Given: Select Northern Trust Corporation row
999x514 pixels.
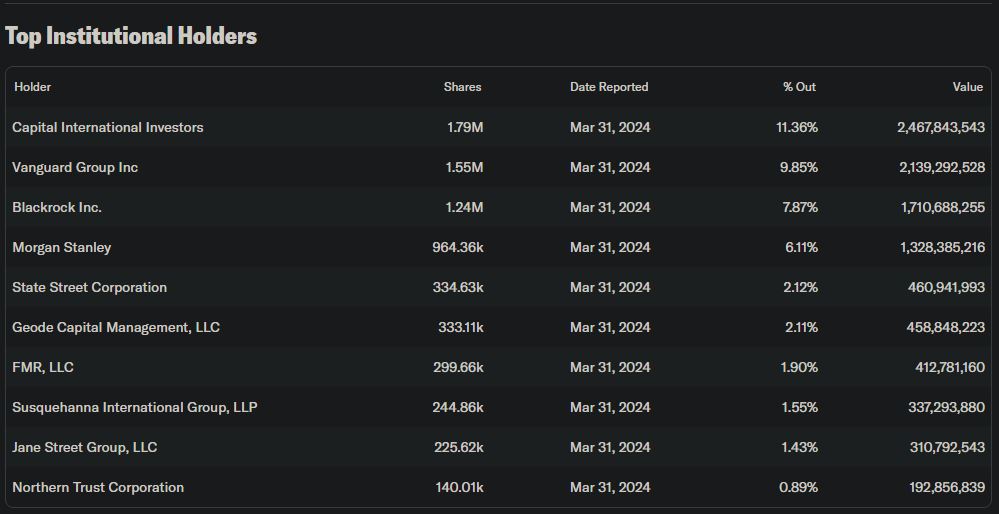Looking at the screenshot, I should pos(98,487).
